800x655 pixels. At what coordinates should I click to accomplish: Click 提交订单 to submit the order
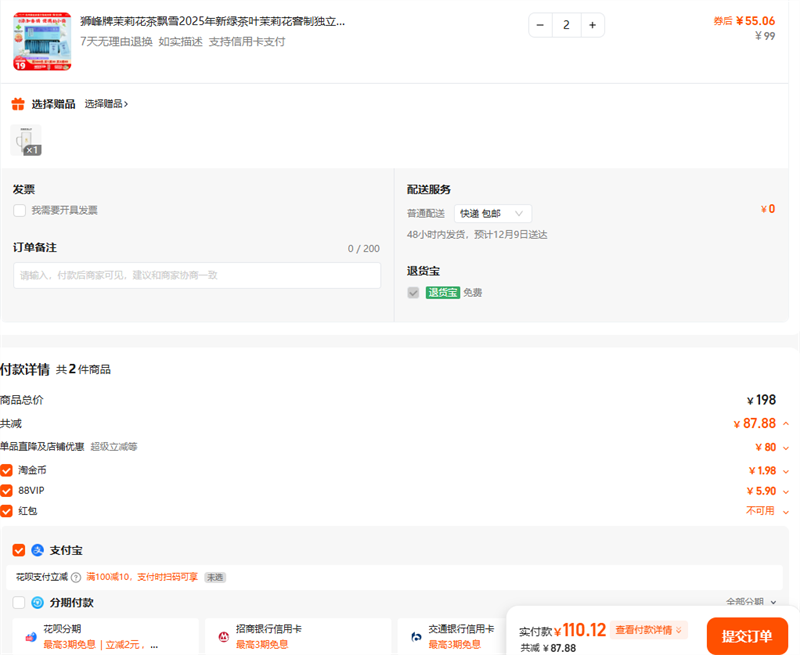(x=746, y=636)
